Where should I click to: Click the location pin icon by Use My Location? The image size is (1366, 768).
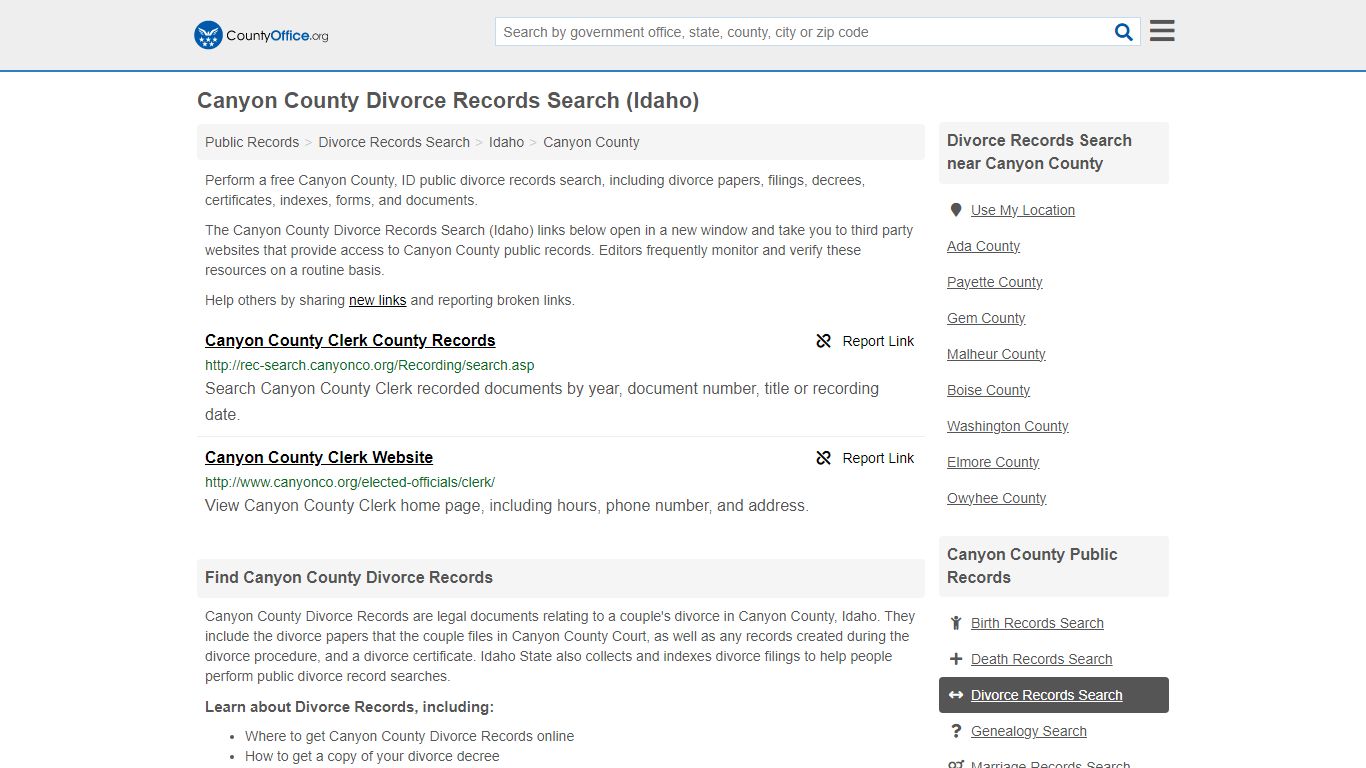pos(956,210)
